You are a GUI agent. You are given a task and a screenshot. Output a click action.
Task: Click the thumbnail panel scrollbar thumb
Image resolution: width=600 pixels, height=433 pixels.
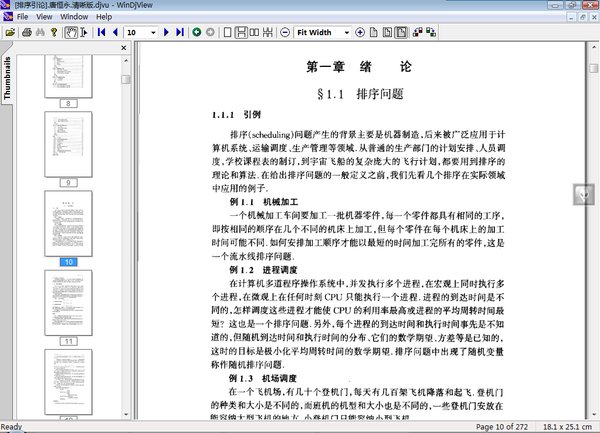pyautogui.click(x=126, y=79)
